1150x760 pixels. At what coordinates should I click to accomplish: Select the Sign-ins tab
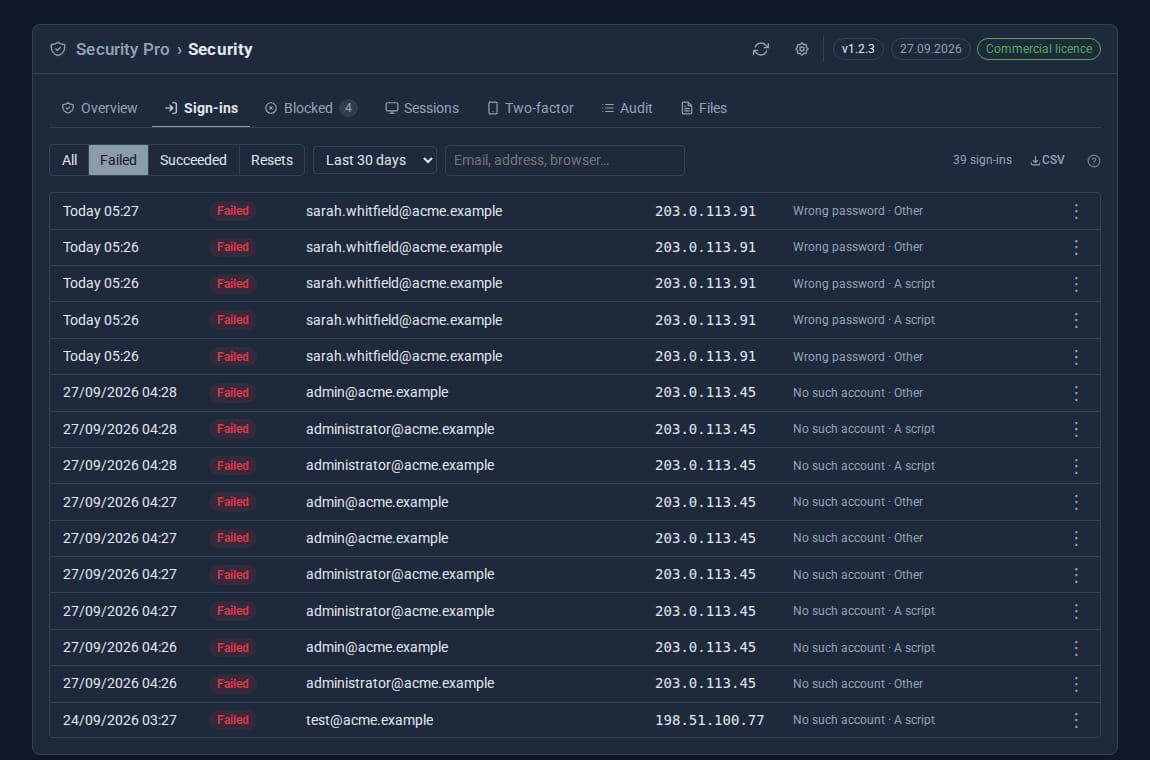pos(201,108)
